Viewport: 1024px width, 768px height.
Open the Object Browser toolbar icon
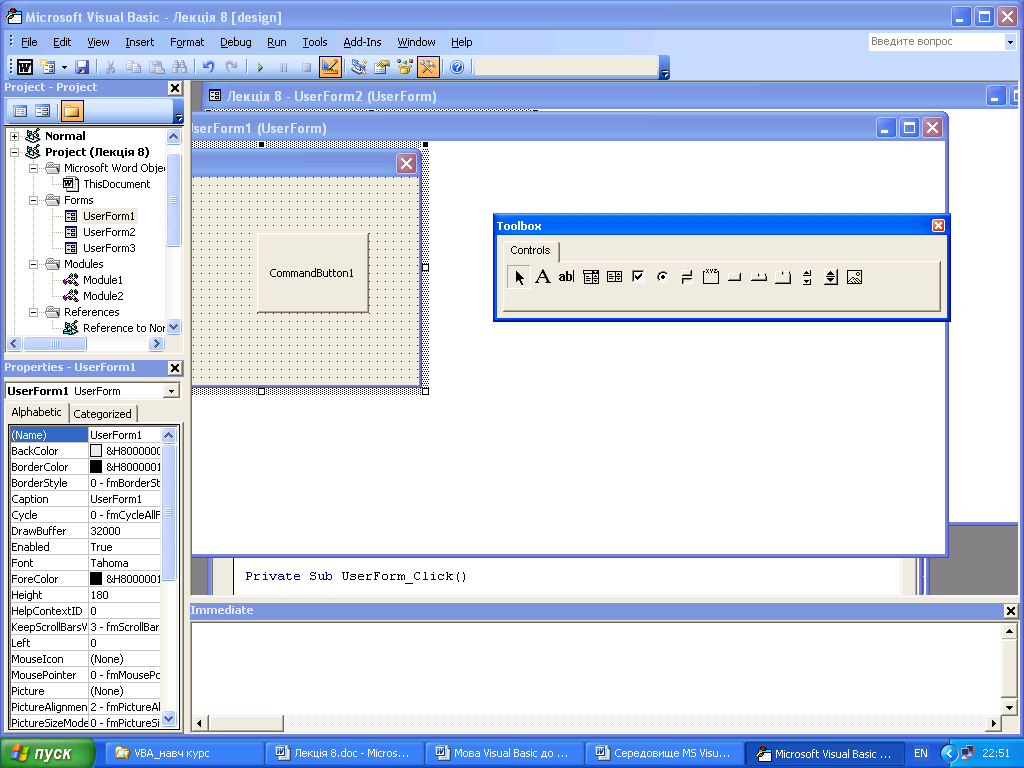404,67
